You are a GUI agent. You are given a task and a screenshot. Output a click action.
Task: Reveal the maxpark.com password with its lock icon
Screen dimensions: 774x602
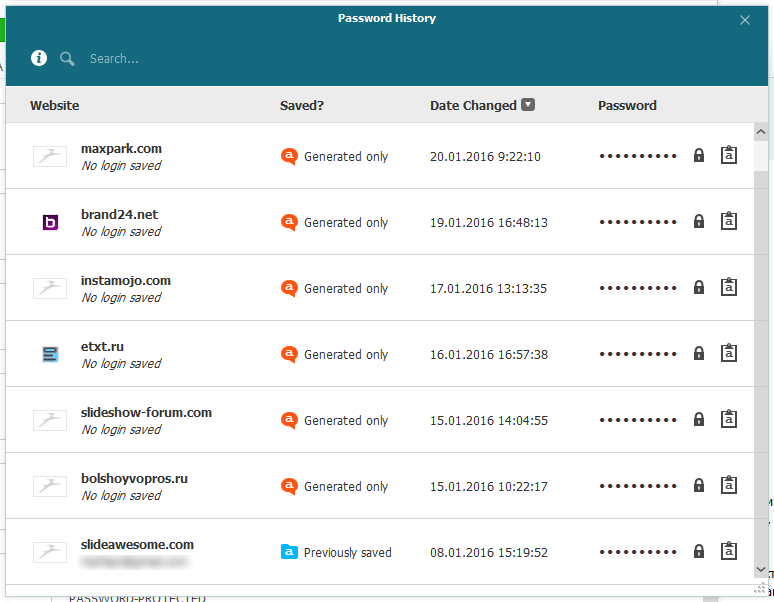pyautogui.click(x=698, y=155)
